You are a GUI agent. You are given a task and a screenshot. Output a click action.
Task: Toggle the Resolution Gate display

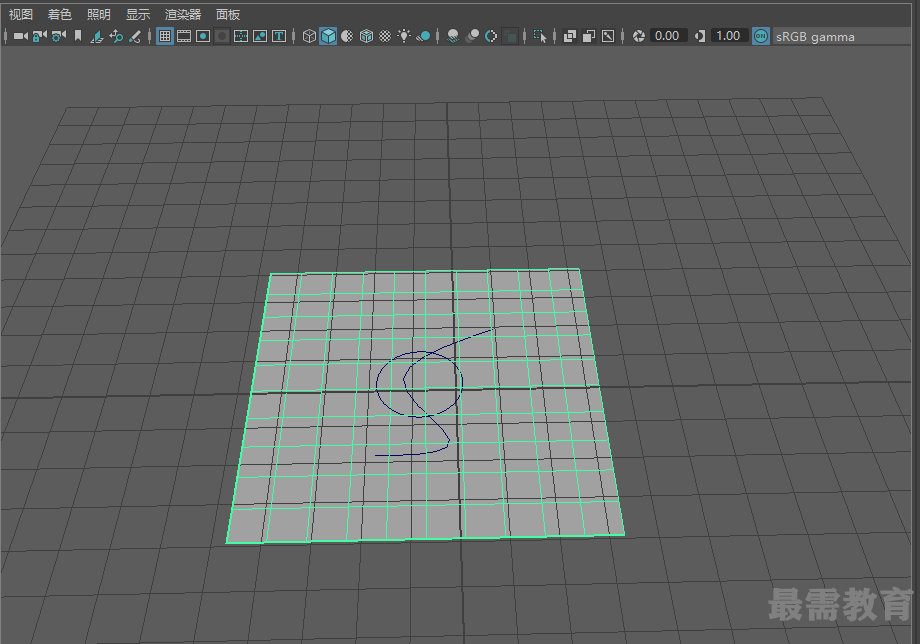(x=203, y=36)
